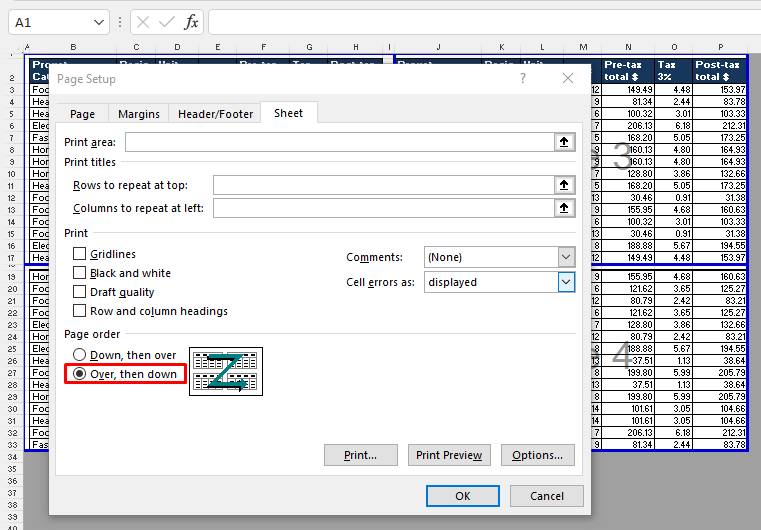The width and height of the screenshot is (761, 530).
Task: Click cell value 1.13 in row 26
Action: click(674, 361)
